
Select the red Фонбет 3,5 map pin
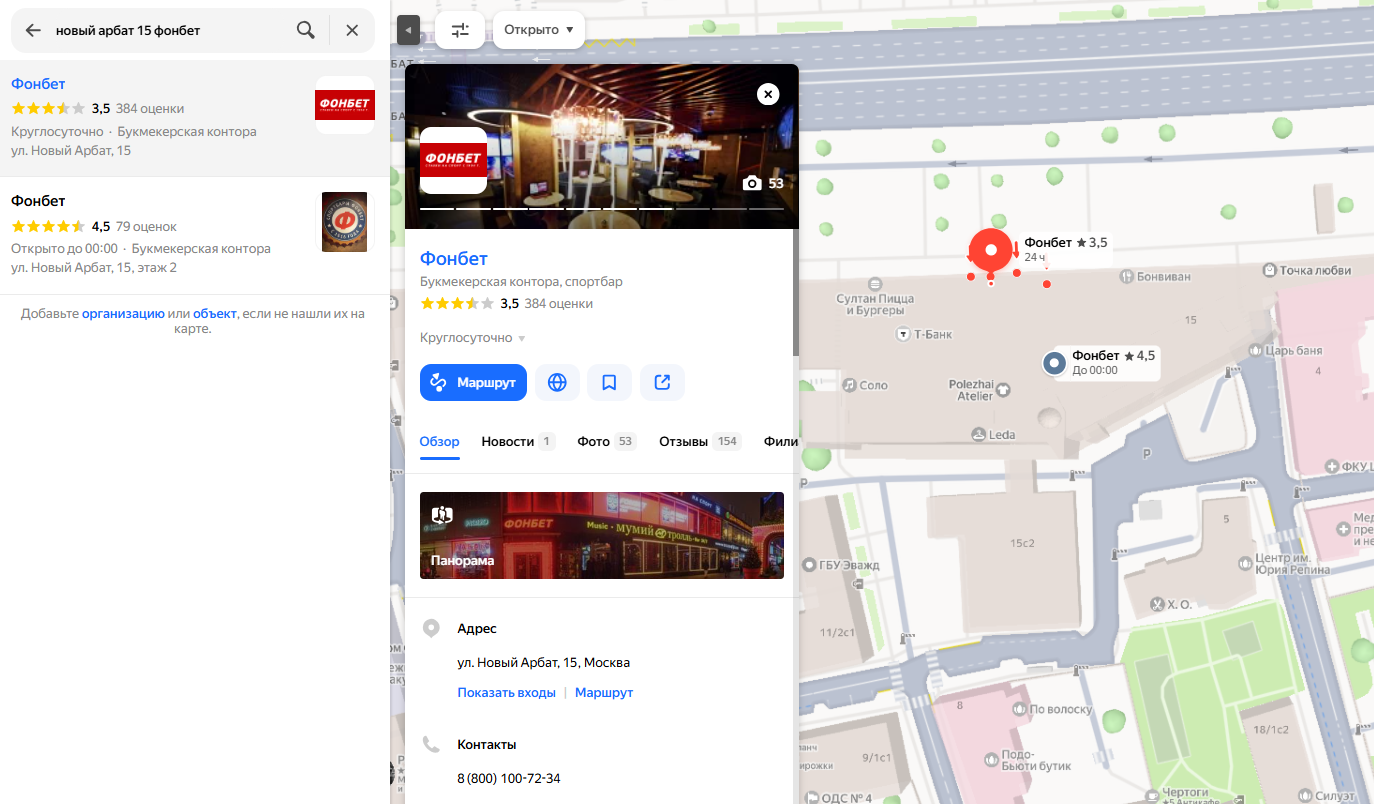coord(991,250)
